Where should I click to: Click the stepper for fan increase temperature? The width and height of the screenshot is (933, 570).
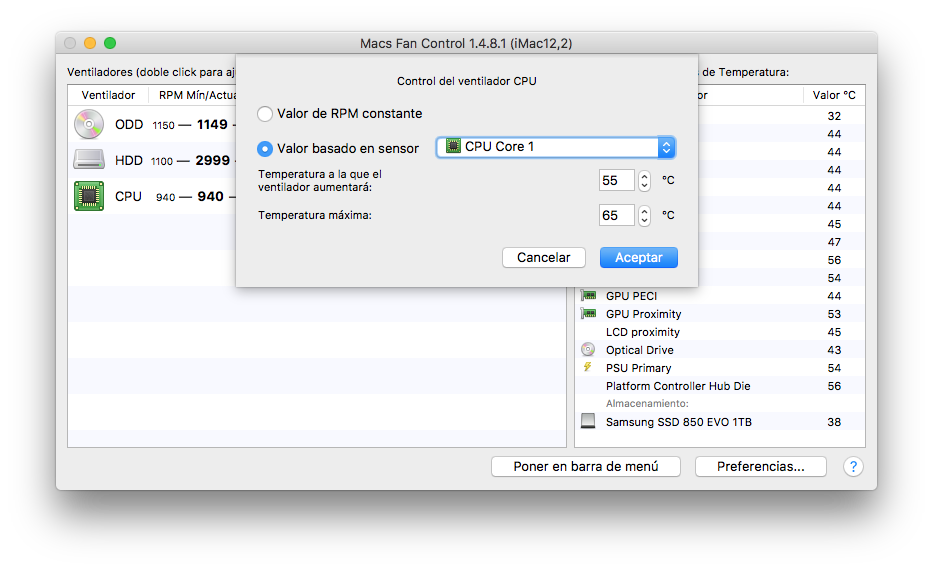tap(644, 181)
